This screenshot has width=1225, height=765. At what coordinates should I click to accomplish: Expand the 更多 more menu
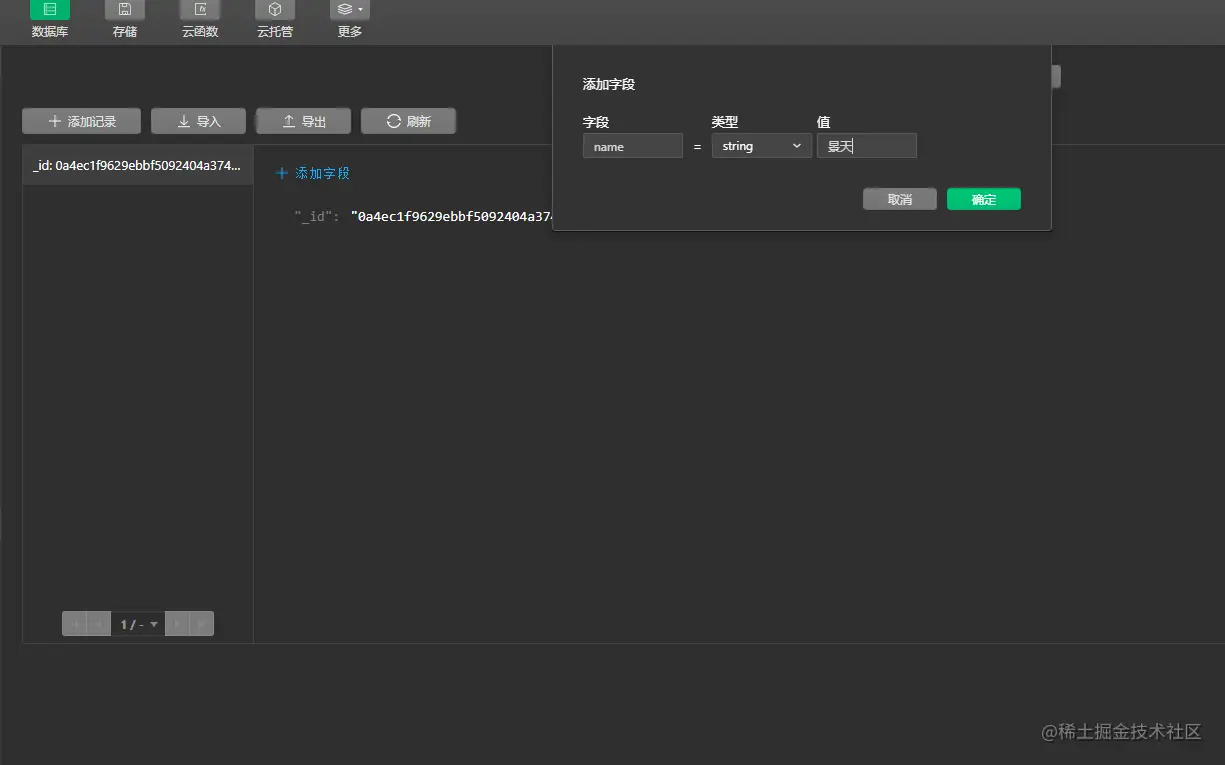click(350, 20)
